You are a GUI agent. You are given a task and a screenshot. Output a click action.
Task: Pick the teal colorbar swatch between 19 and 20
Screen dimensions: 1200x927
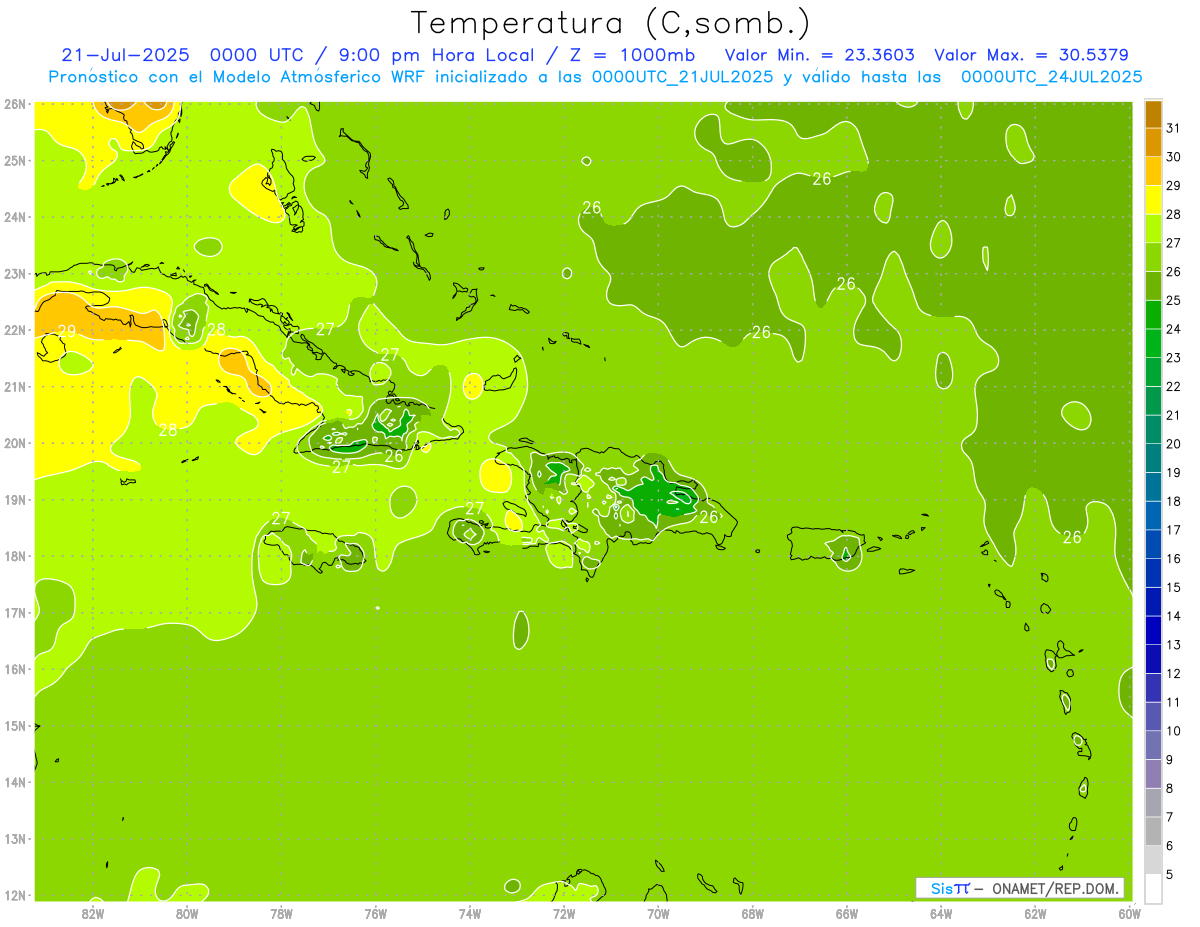(1154, 459)
